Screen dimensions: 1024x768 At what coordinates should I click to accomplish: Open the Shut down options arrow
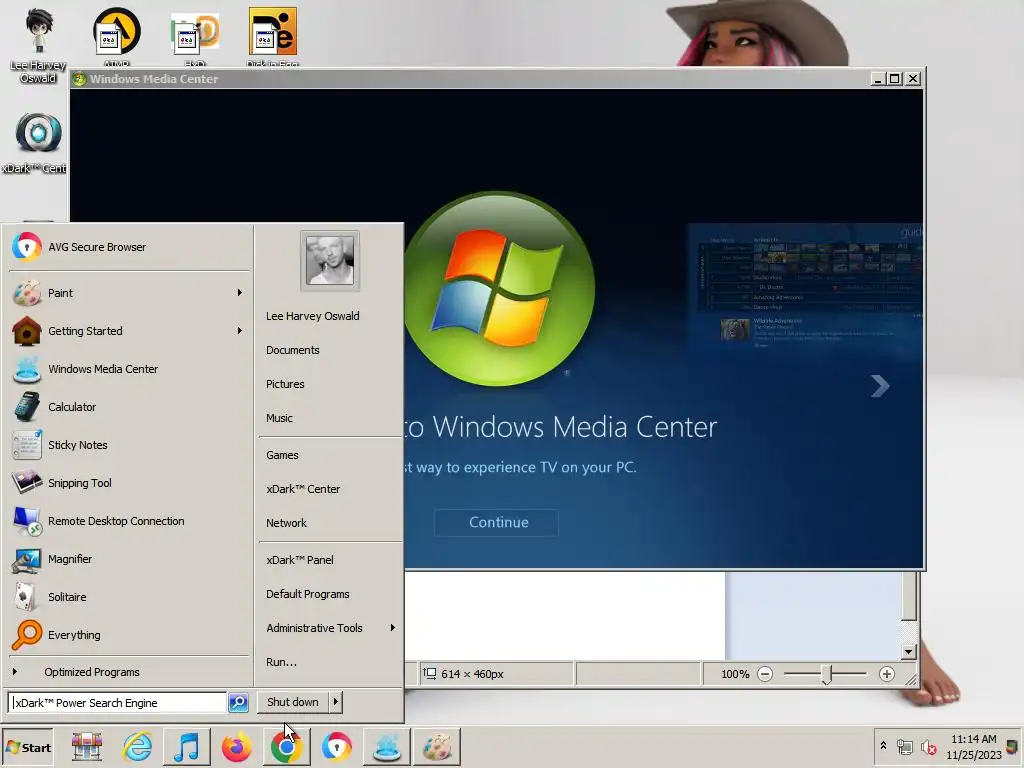(x=336, y=702)
